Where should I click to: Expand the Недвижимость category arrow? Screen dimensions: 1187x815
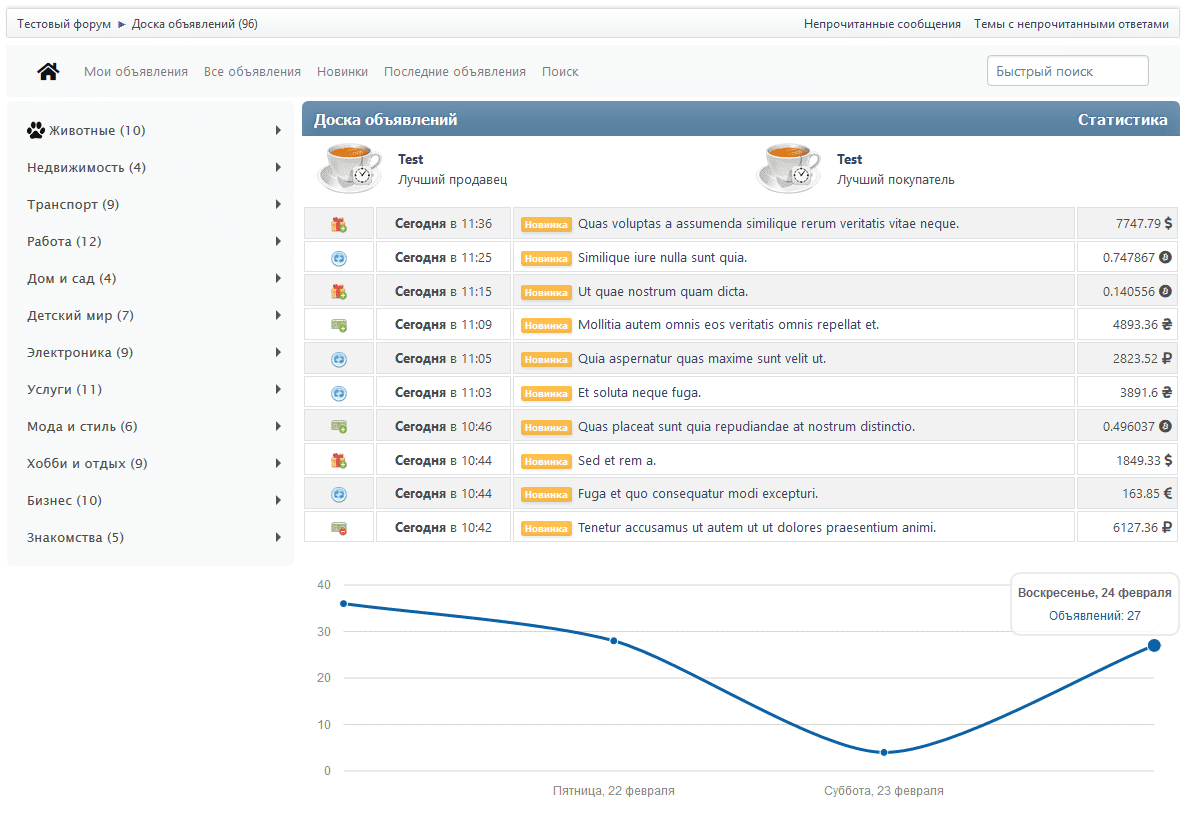click(278, 168)
